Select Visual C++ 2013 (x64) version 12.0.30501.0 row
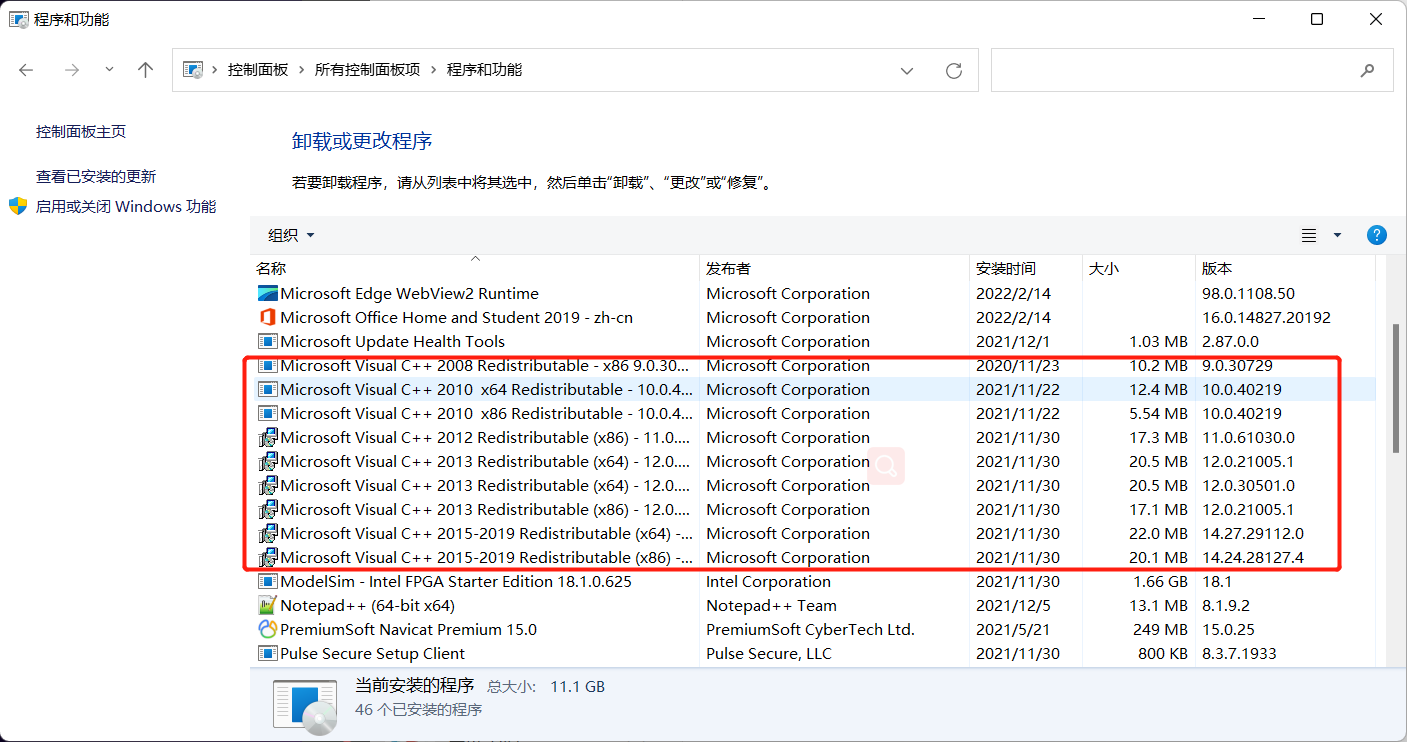 (812, 486)
